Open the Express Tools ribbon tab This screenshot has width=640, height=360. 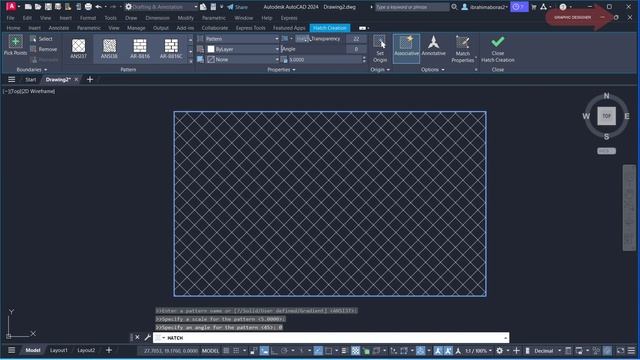coord(250,28)
